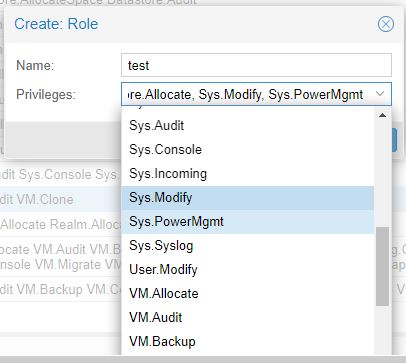Click the scrollbar track above the thumb

[x=382, y=173]
